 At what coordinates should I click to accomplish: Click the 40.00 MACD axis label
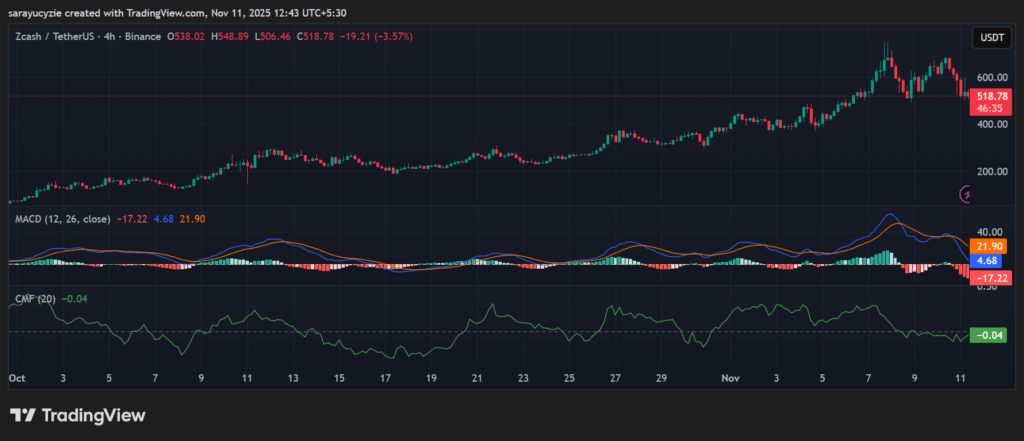click(x=988, y=229)
